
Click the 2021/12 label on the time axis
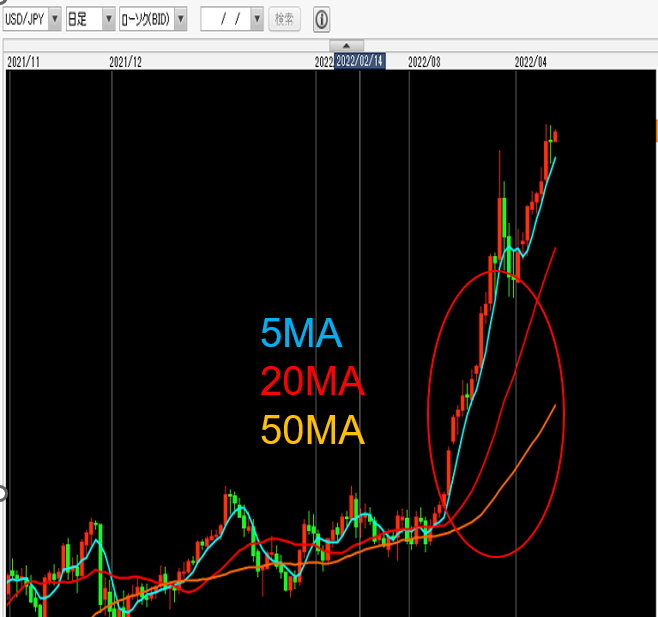(x=125, y=62)
